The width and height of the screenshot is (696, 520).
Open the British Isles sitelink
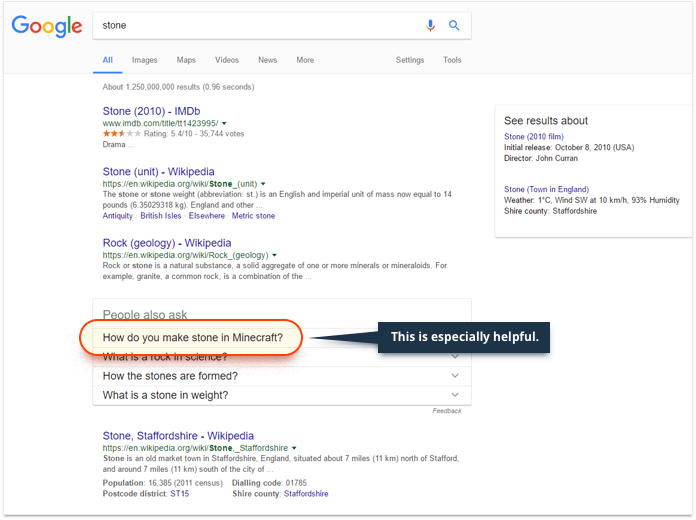pyautogui.click(x=161, y=216)
